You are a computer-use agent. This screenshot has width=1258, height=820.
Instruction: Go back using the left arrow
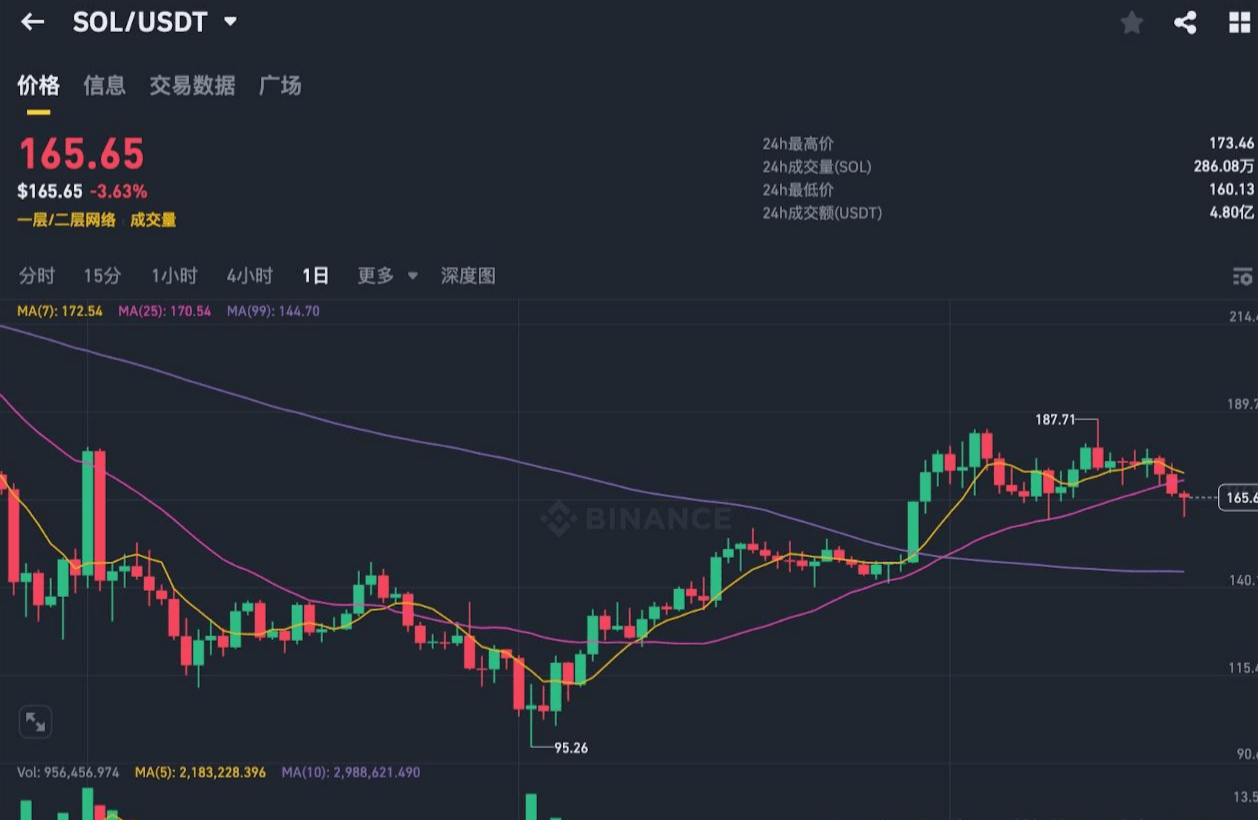(x=33, y=22)
